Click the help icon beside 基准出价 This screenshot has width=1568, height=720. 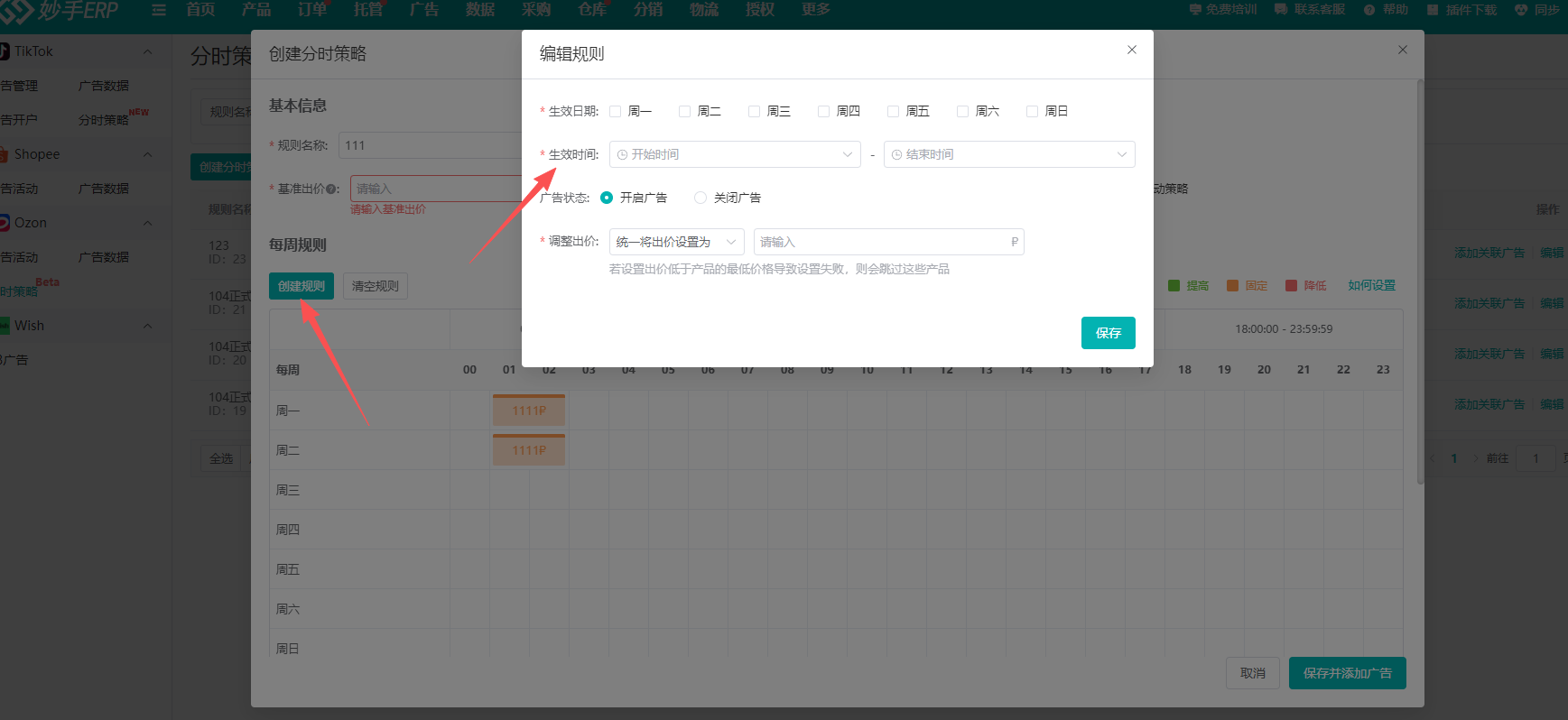333,189
